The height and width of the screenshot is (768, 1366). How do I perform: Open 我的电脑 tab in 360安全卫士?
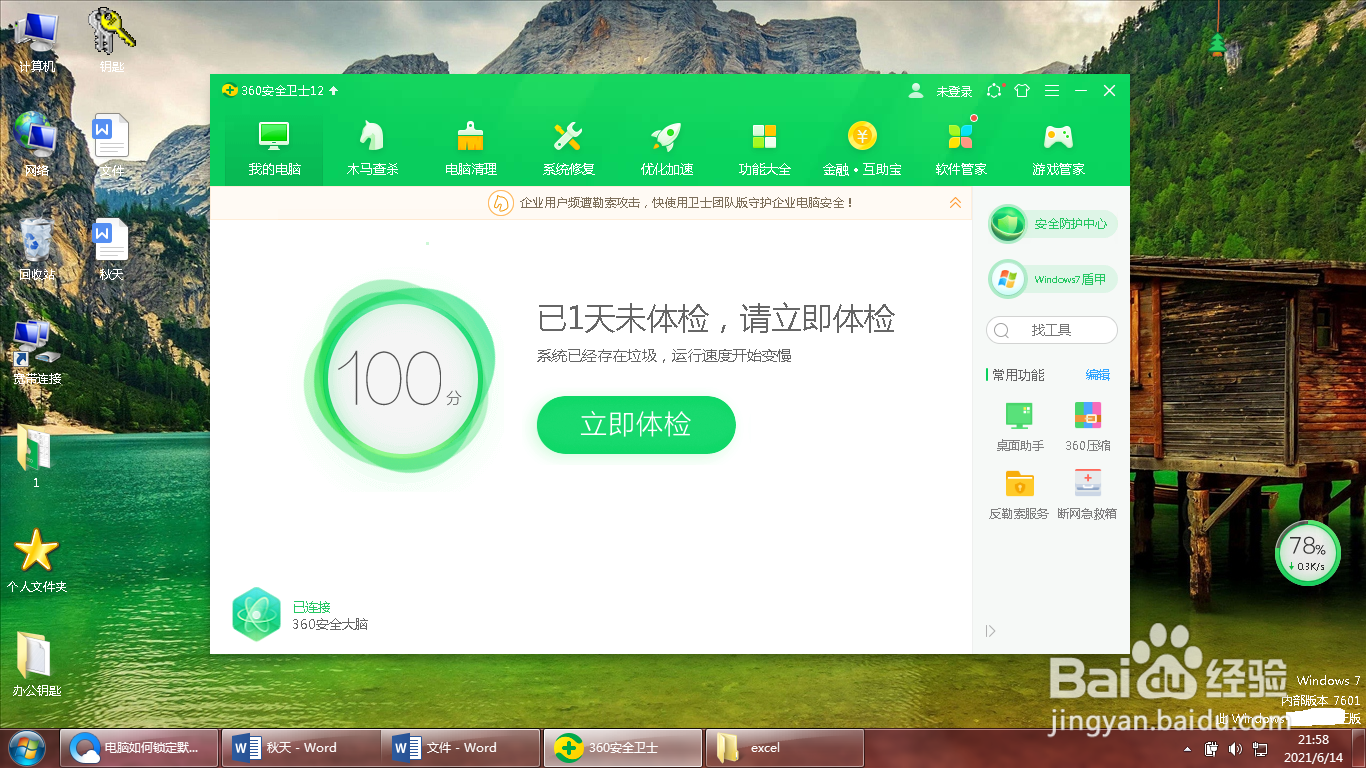click(x=274, y=147)
